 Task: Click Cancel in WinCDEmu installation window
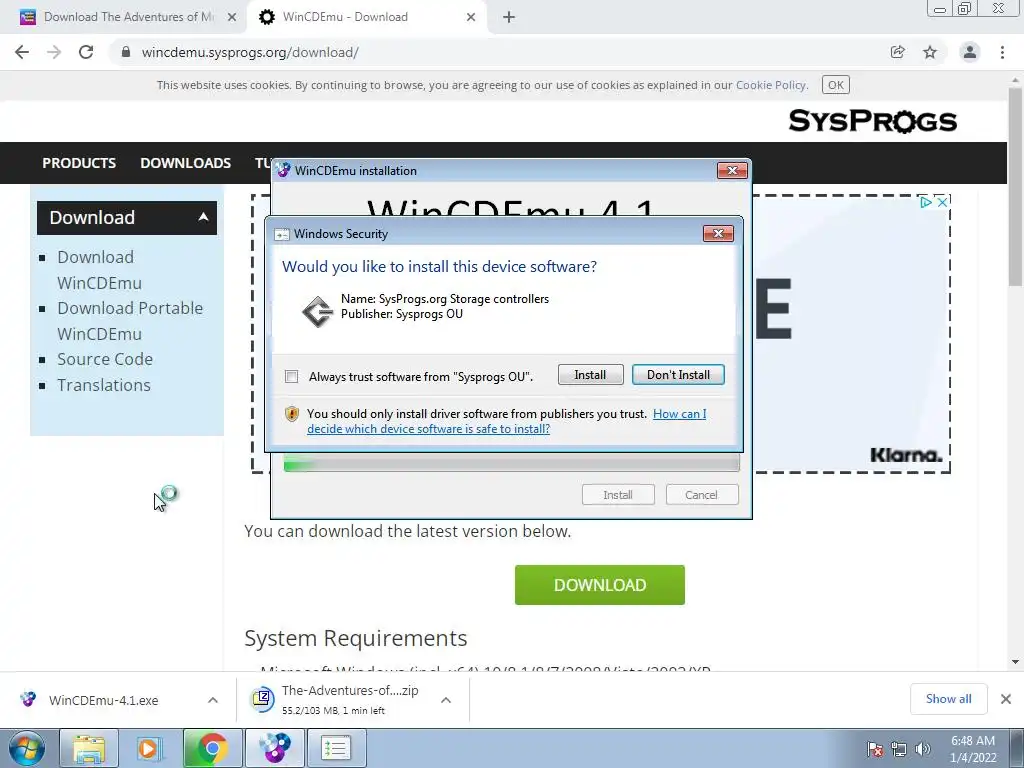tap(702, 495)
